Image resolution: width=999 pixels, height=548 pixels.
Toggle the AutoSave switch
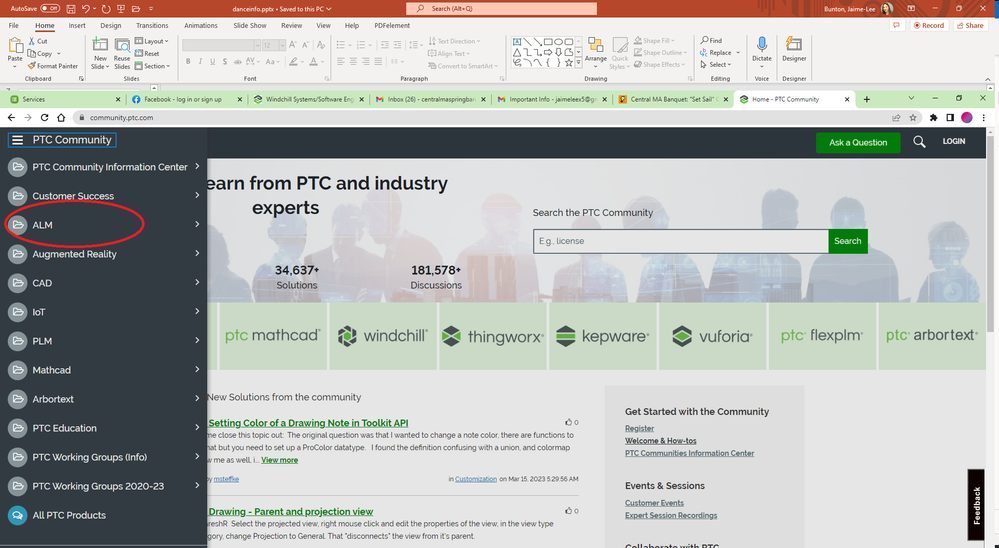tap(50, 8)
